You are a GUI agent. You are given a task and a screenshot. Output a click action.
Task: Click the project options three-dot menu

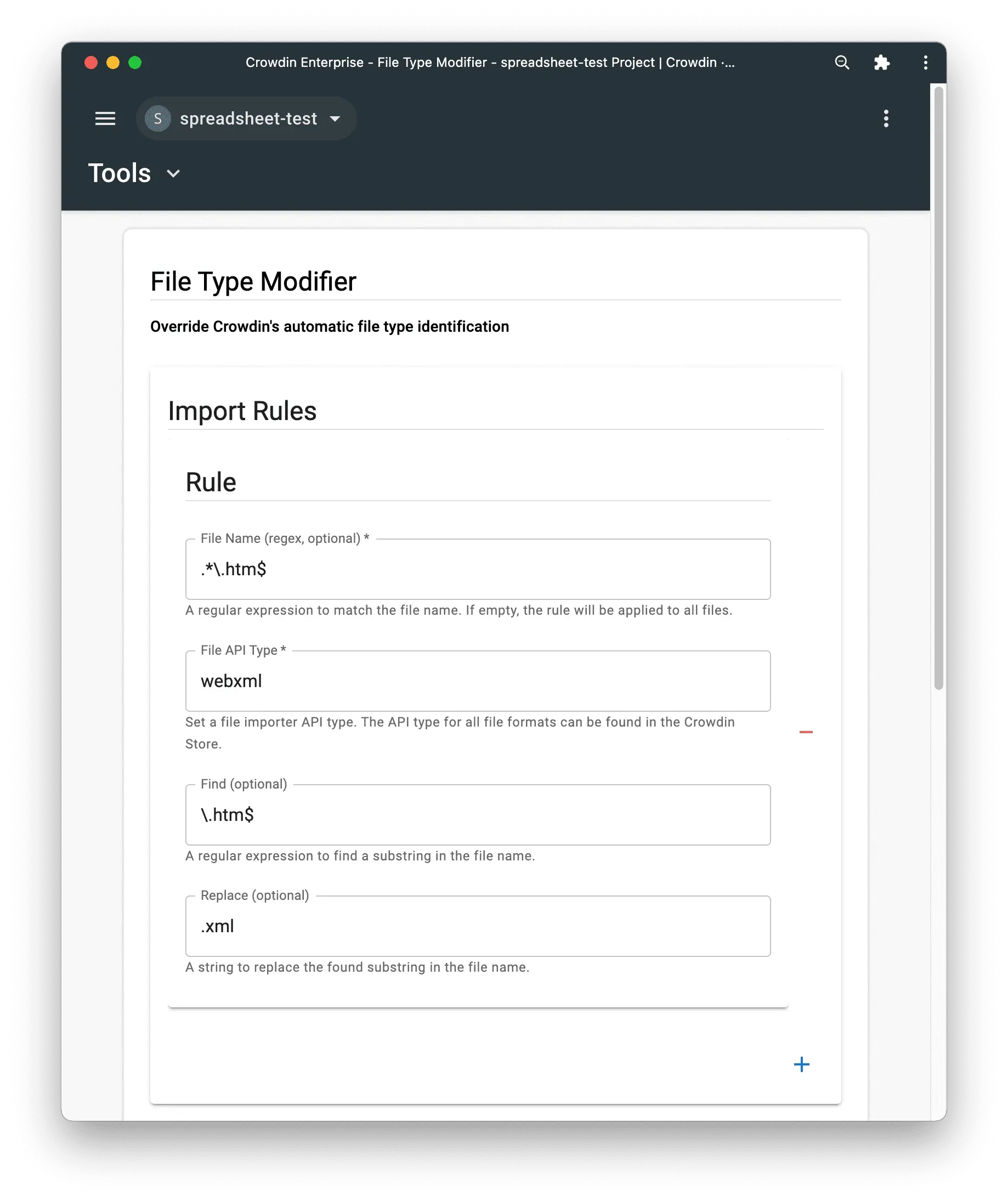point(886,118)
